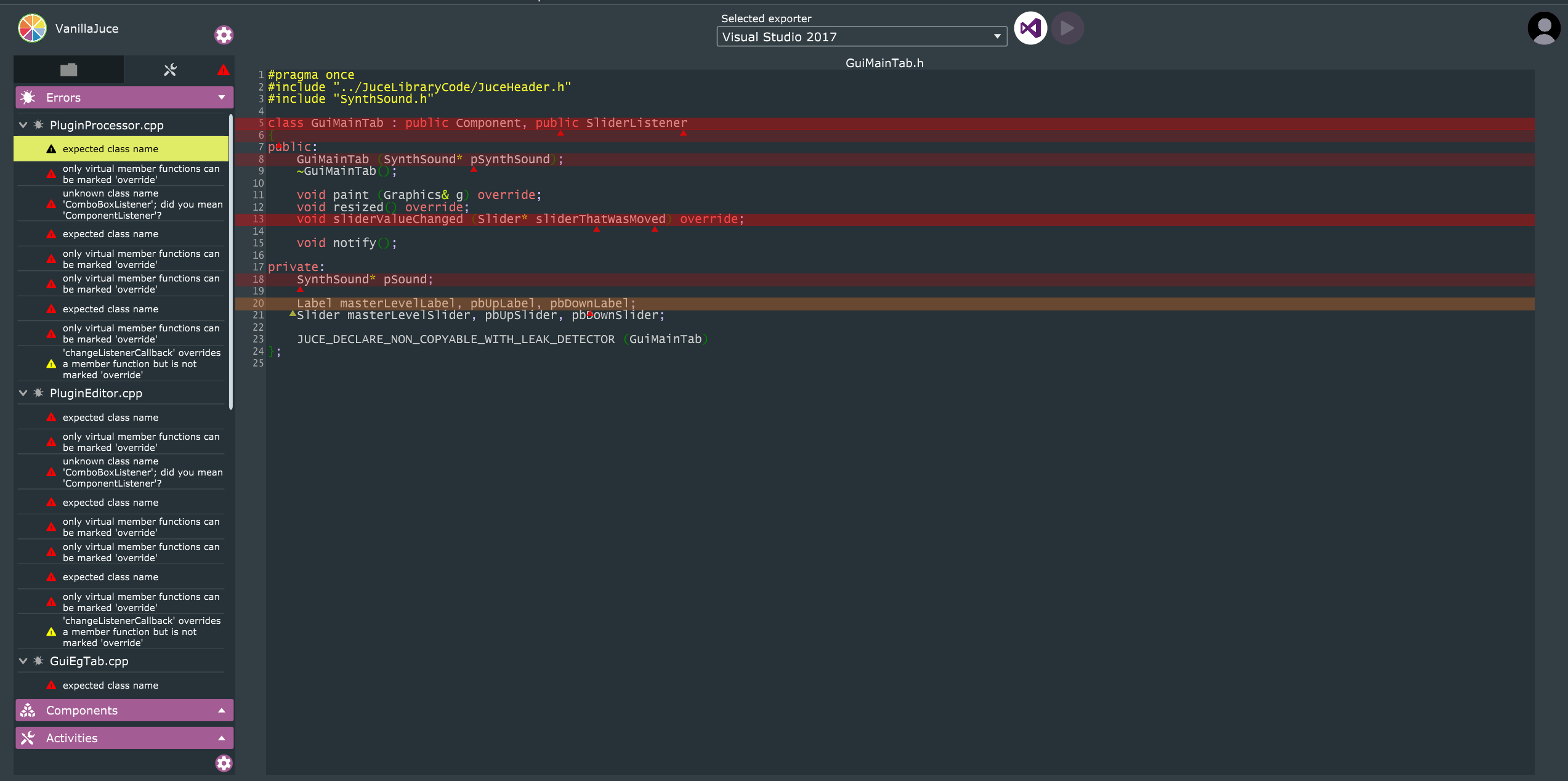This screenshot has height=781, width=1568.
Task: Expand the Components panel arrow
Action: pyautogui.click(x=222, y=710)
